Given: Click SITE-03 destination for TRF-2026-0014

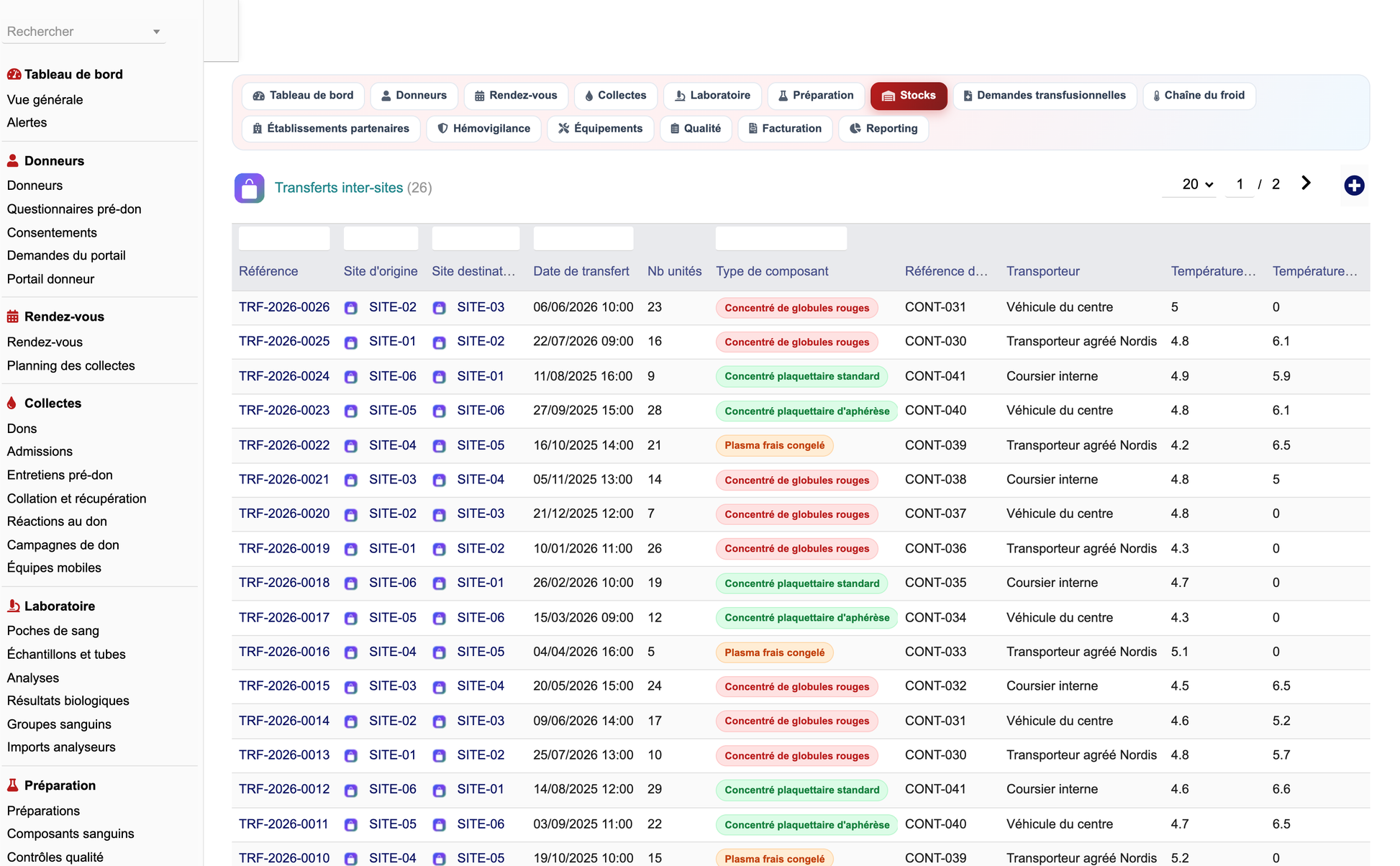Looking at the screenshot, I should pyautogui.click(x=481, y=721).
